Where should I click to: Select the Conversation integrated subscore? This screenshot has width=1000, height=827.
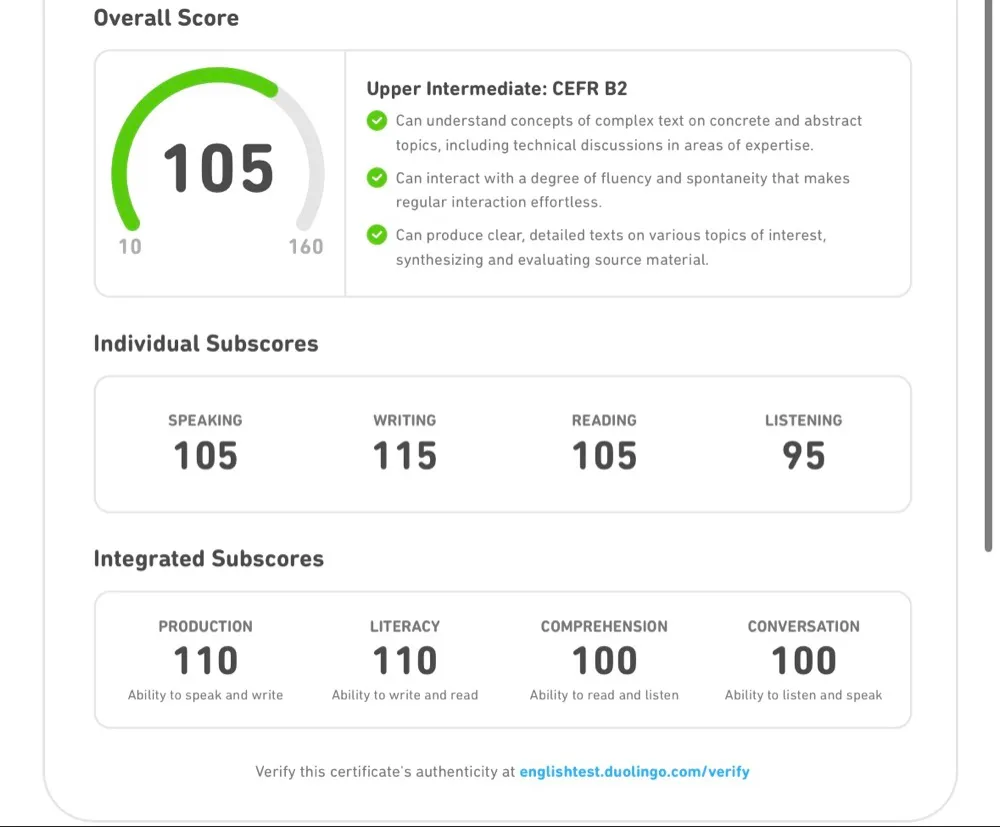(803, 661)
